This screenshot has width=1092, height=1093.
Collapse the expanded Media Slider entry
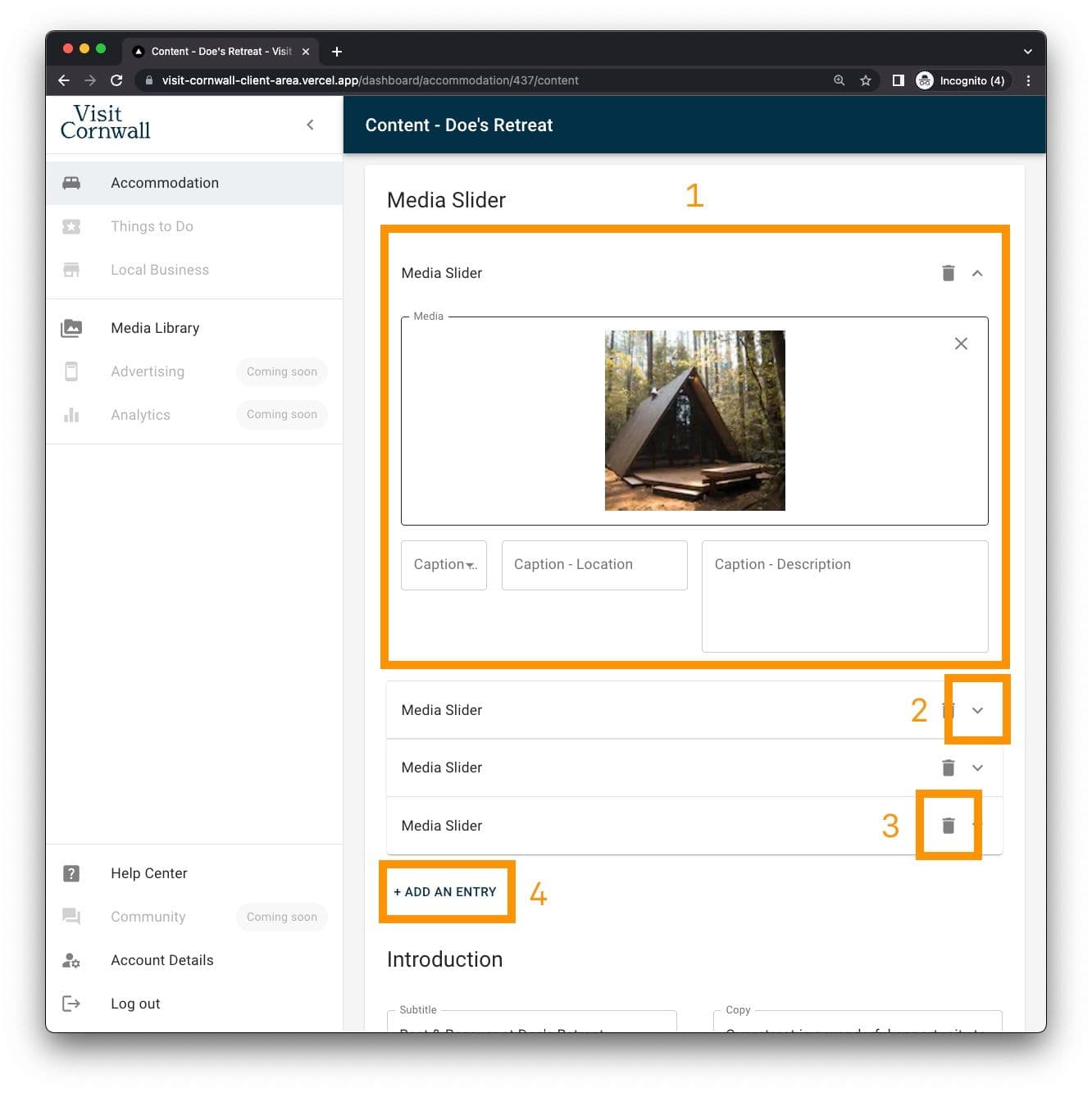977,273
